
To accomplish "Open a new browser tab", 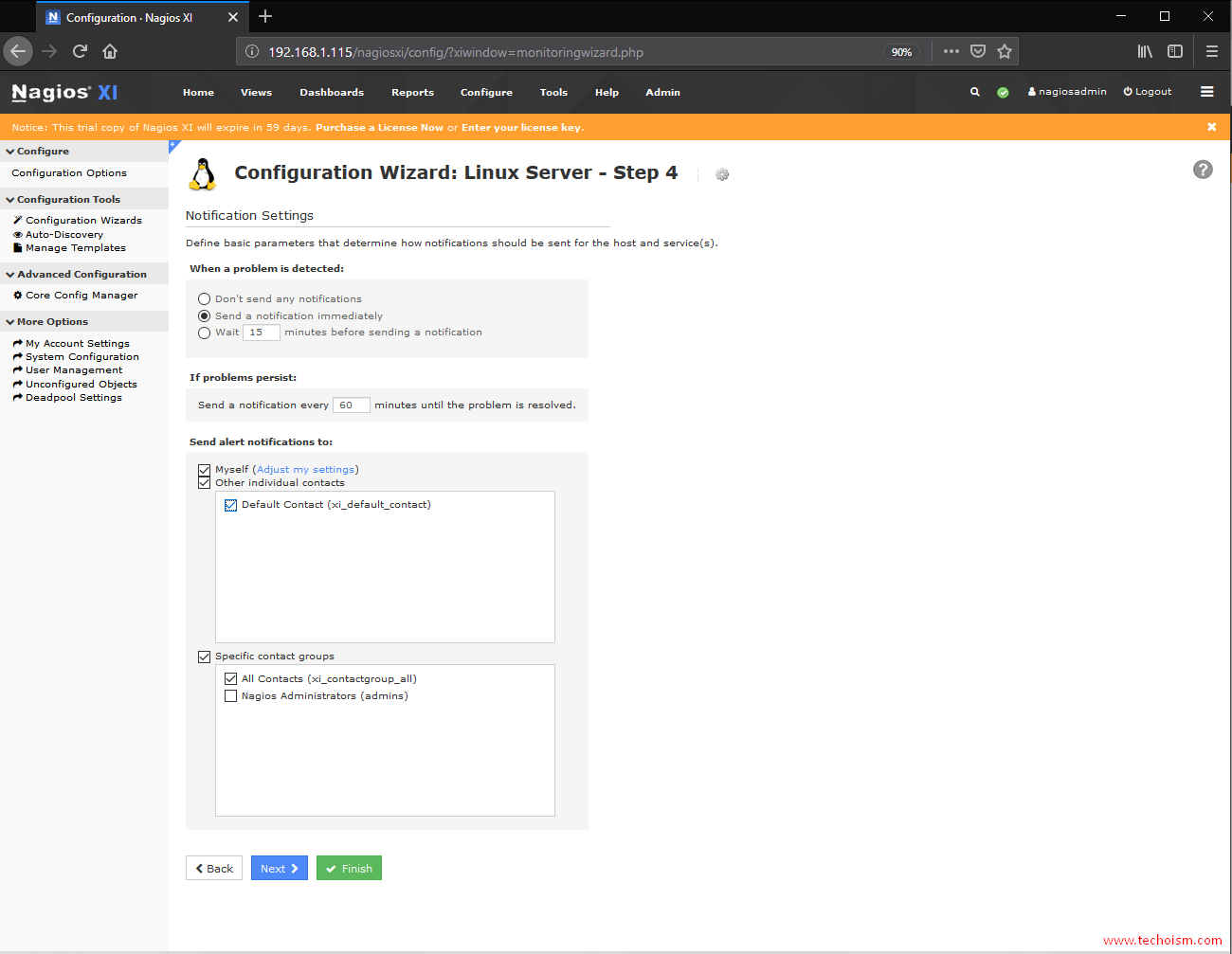I will [265, 16].
